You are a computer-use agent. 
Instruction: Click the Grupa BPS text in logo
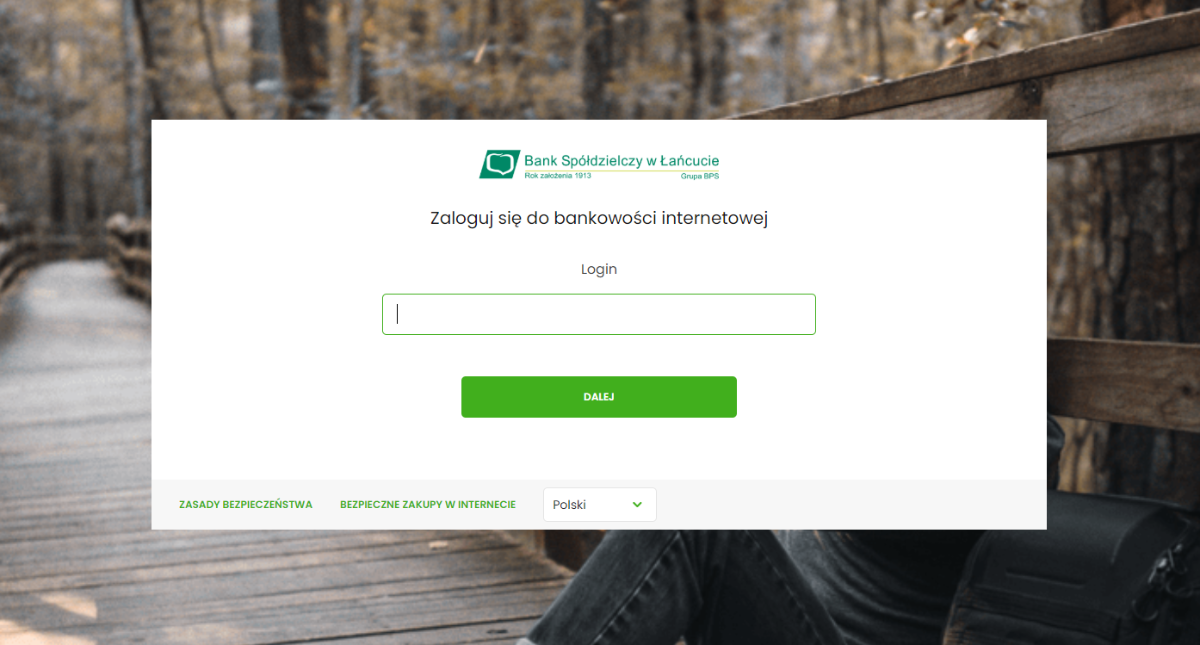pos(699,176)
